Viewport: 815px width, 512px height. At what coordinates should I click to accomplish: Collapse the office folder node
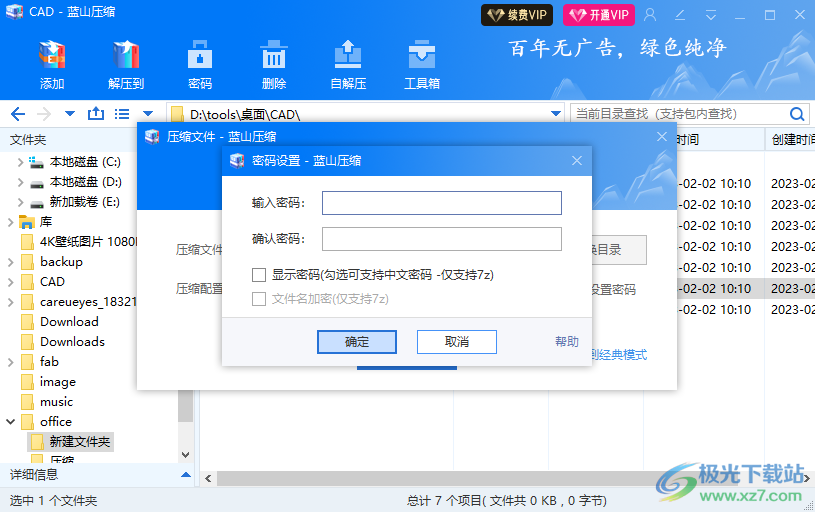(10, 422)
